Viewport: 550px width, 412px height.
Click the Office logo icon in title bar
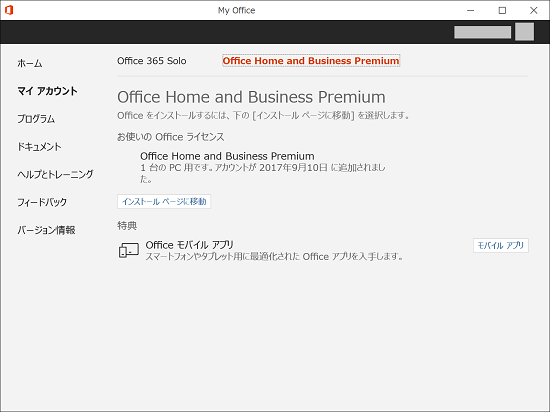coord(9,10)
